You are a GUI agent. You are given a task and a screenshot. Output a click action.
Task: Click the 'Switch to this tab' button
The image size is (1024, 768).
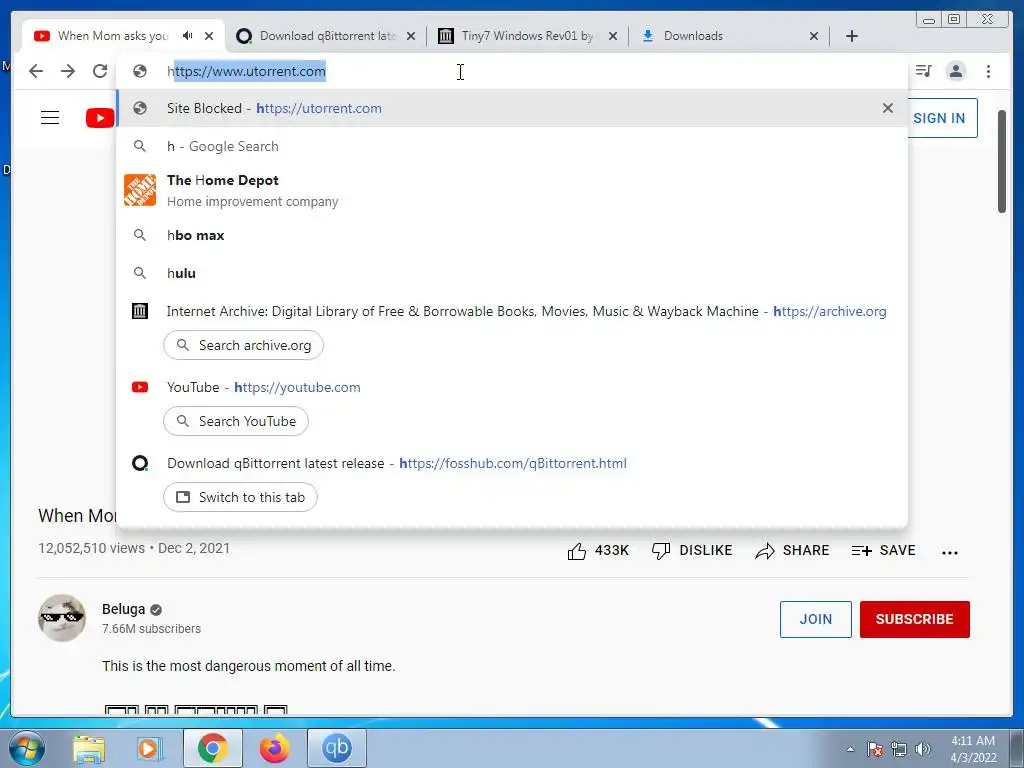240,497
